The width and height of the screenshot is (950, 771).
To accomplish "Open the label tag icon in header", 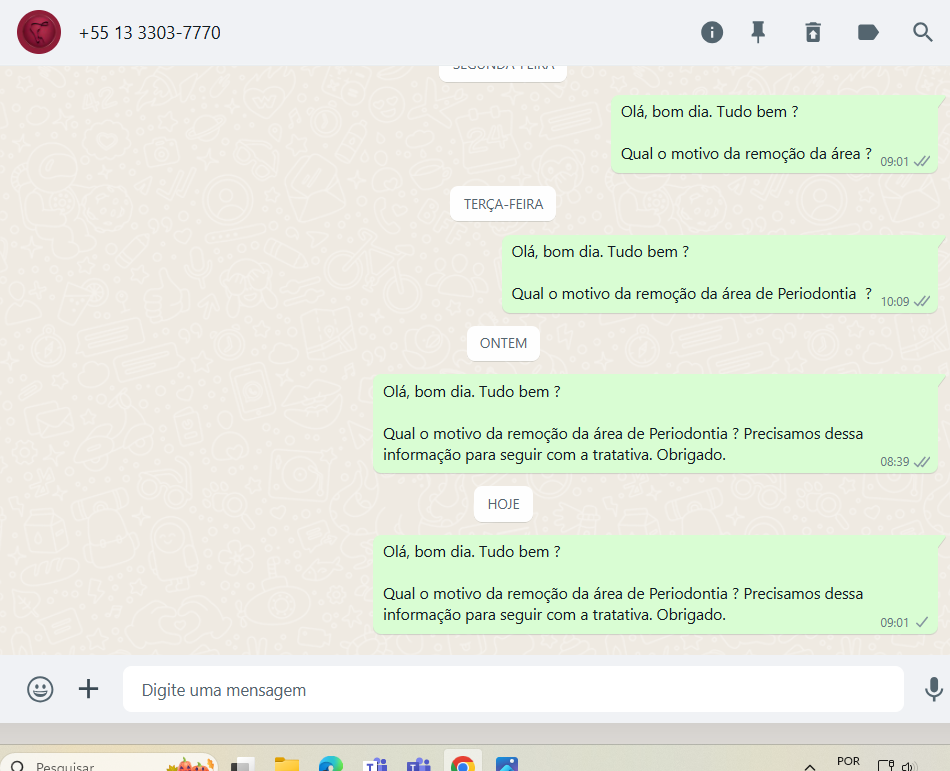I will (868, 32).
